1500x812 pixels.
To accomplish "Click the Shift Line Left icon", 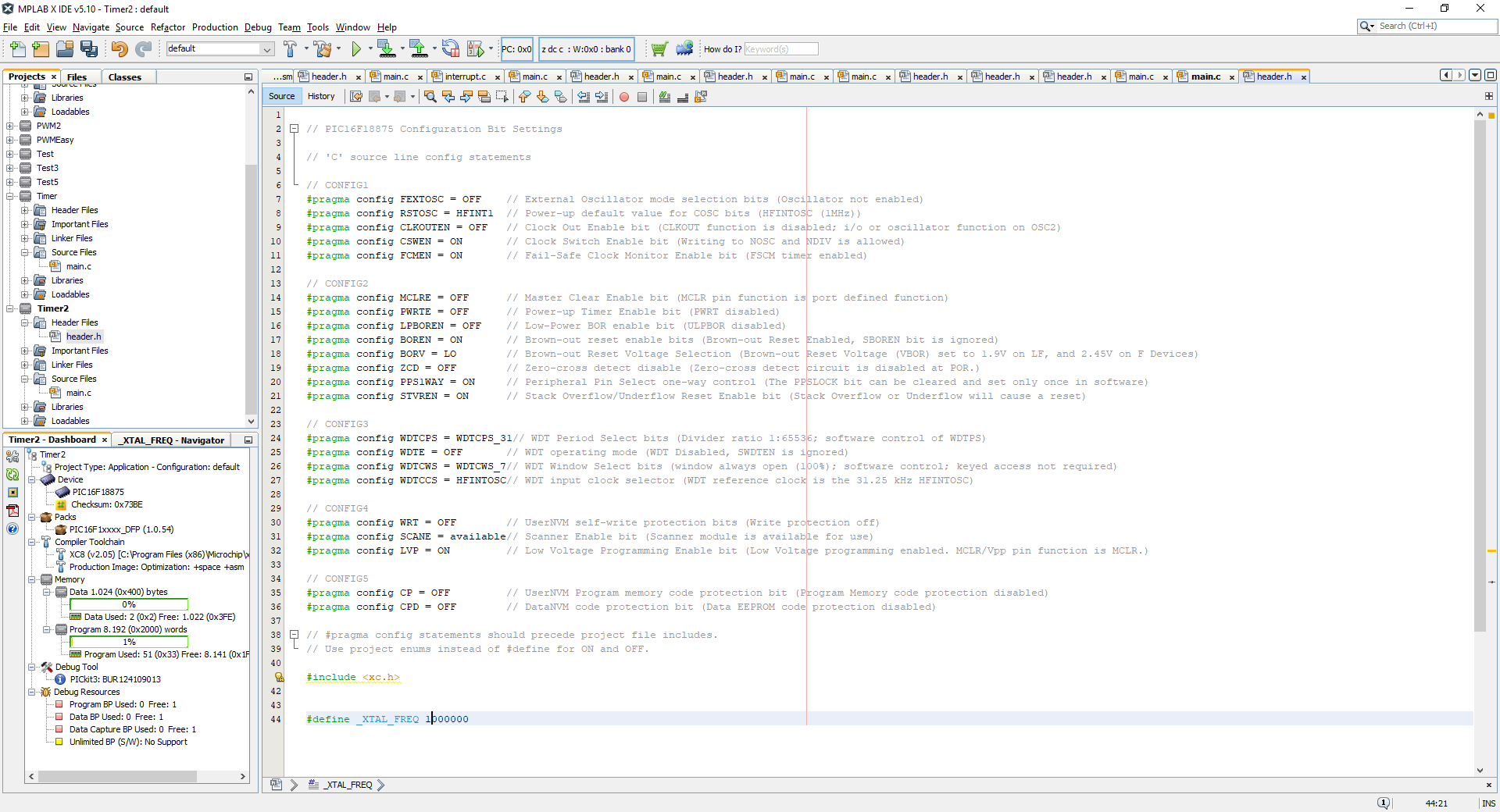I will pyautogui.click(x=584, y=97).
